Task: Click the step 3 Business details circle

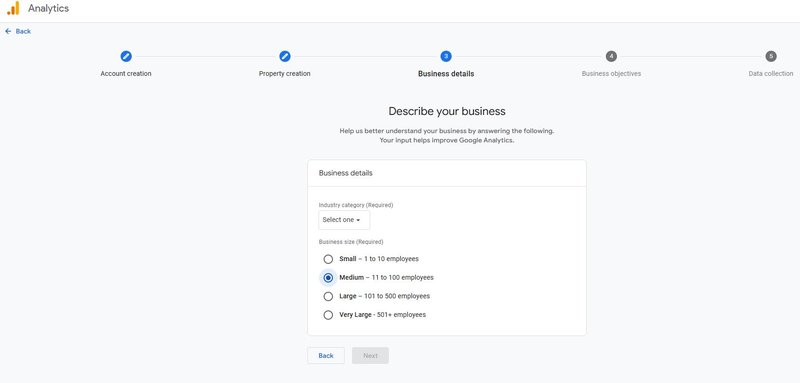Action: (x=446, y=56)
